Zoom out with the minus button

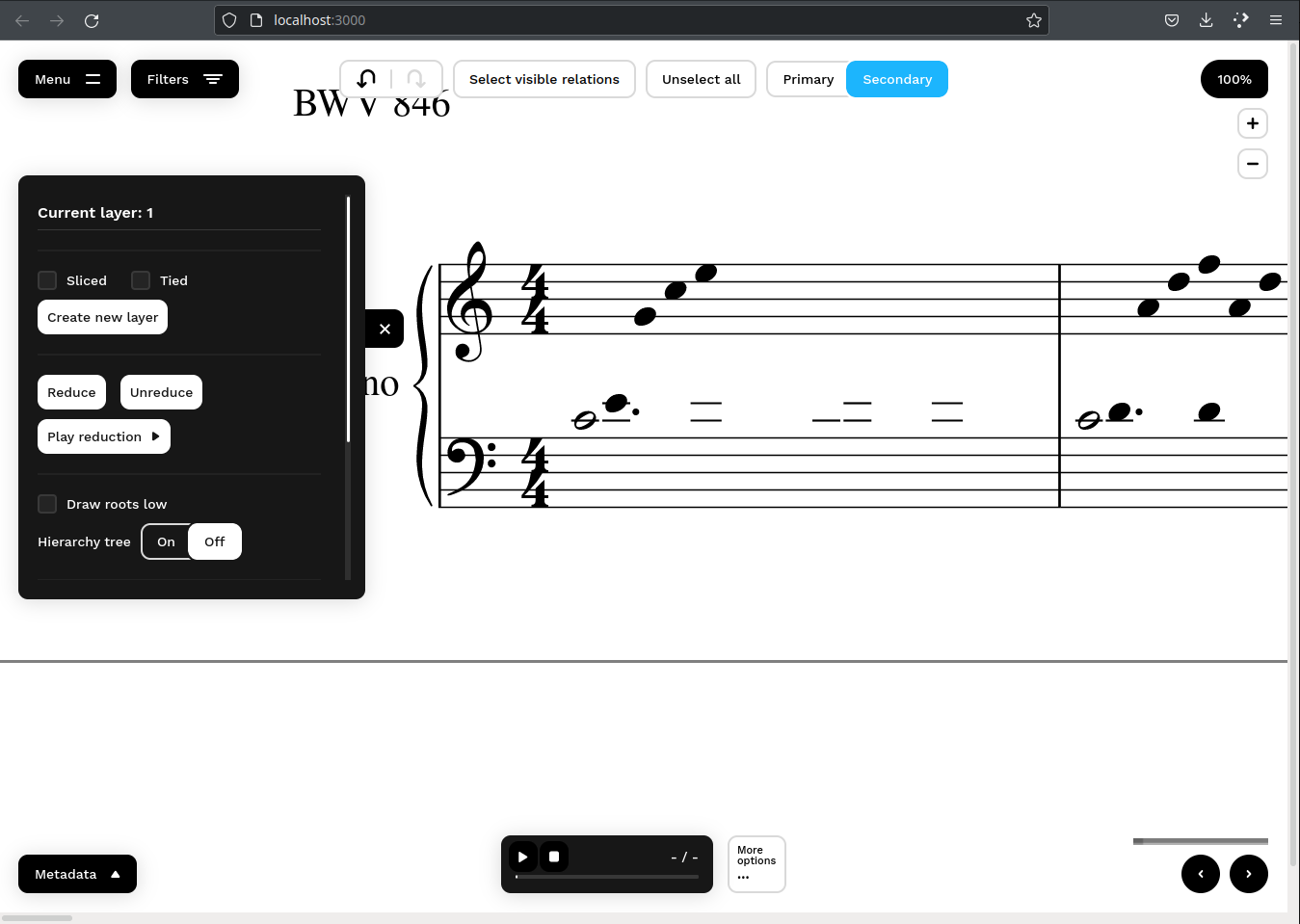[x=1253, y=164]
